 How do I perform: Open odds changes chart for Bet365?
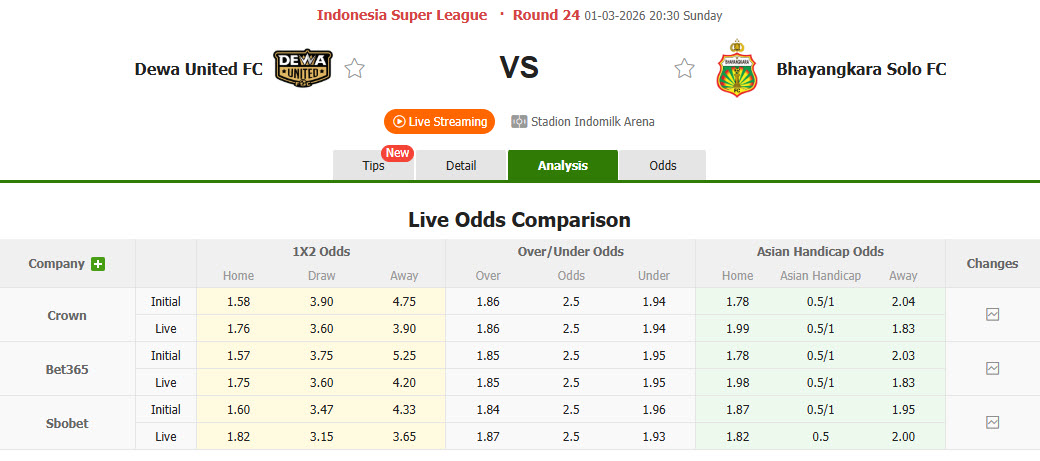(x=992, y=368)
